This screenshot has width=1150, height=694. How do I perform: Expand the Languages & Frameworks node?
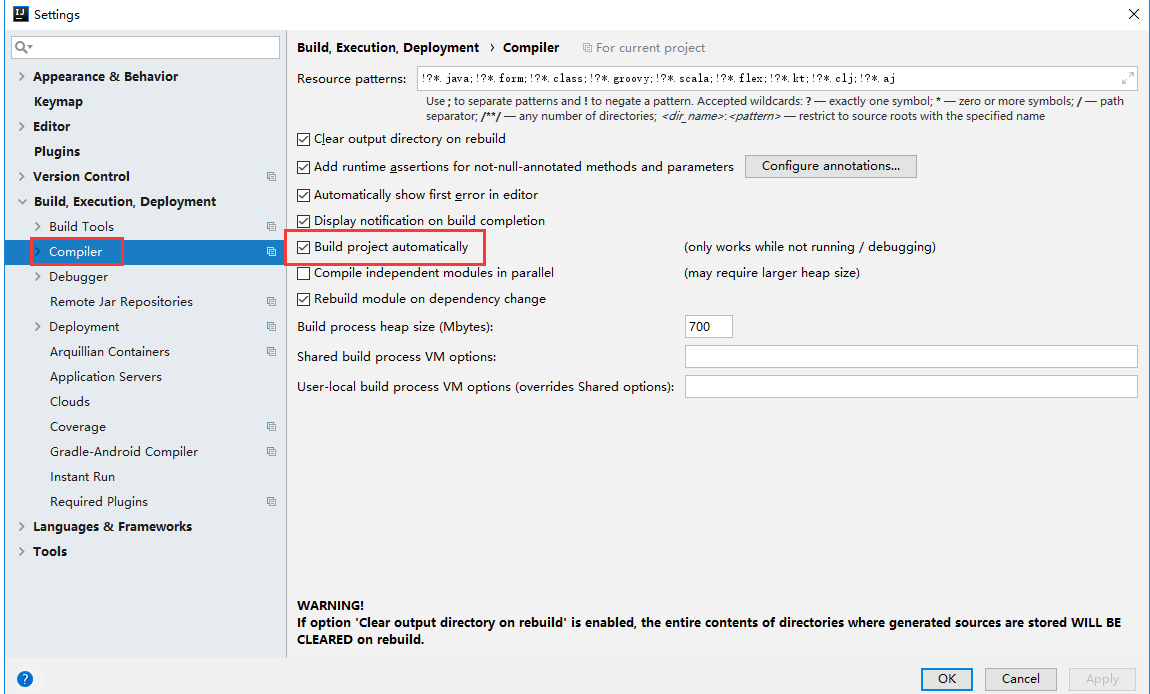pos(22,527)
